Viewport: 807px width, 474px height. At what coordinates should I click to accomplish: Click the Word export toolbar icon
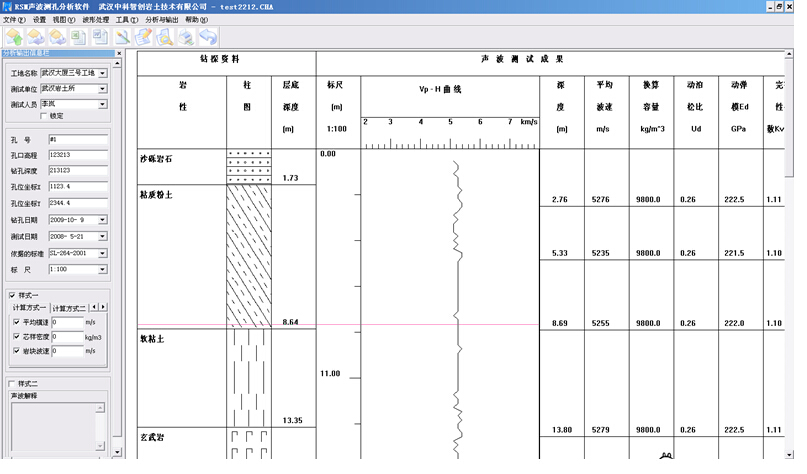point(100,37)
